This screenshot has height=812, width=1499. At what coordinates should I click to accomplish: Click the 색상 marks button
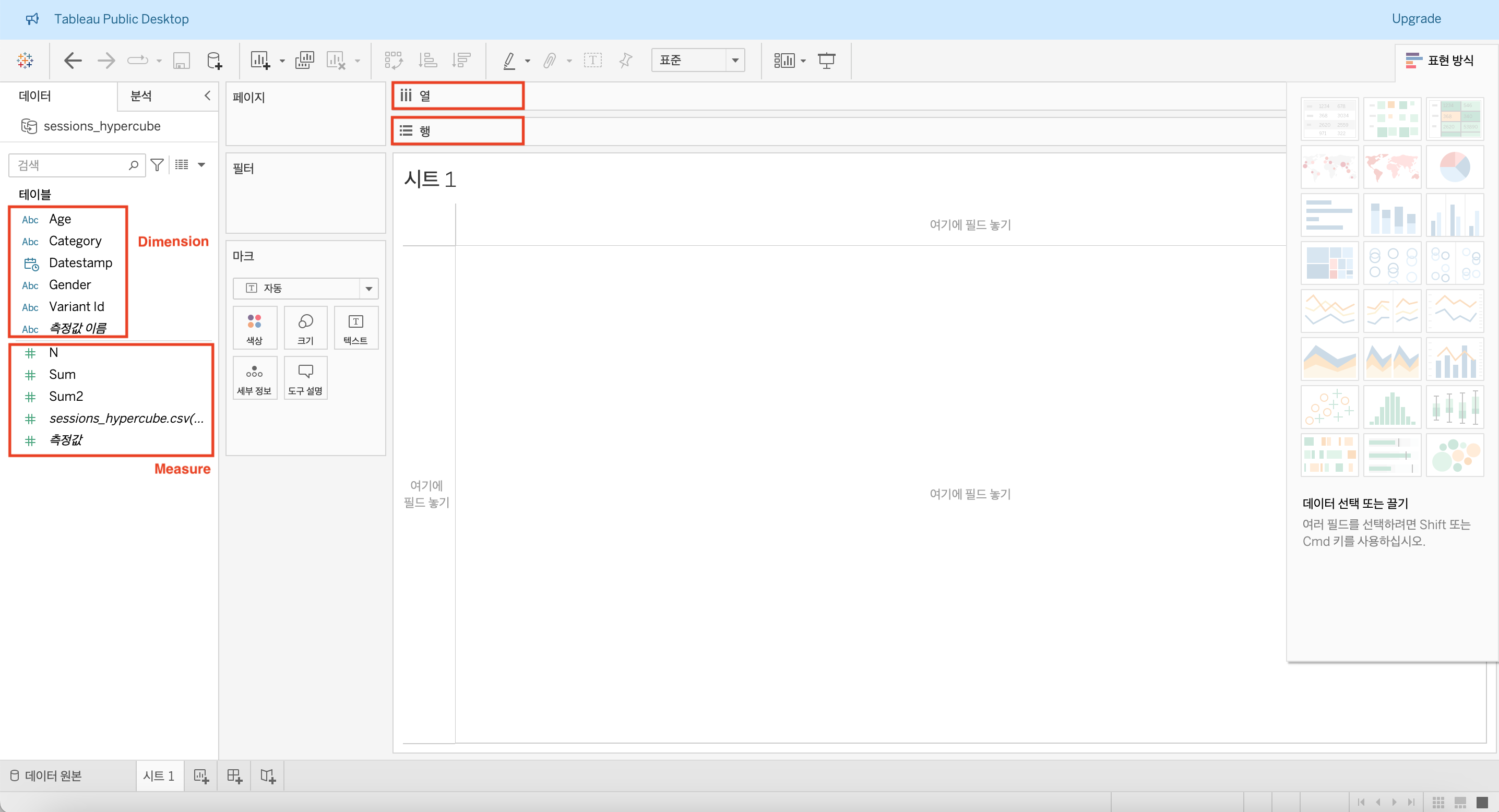[x=254, y=329]
